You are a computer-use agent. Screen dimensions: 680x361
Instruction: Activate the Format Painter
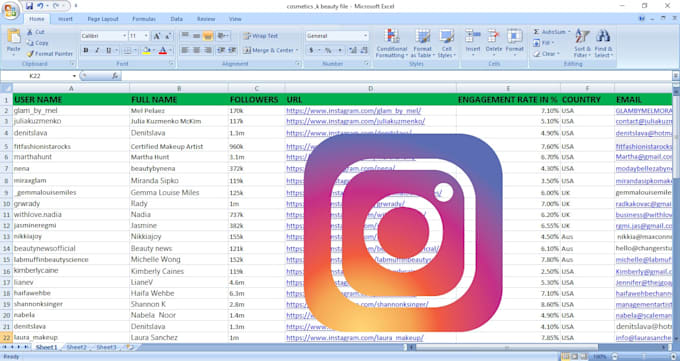click(x=49, y=54)
